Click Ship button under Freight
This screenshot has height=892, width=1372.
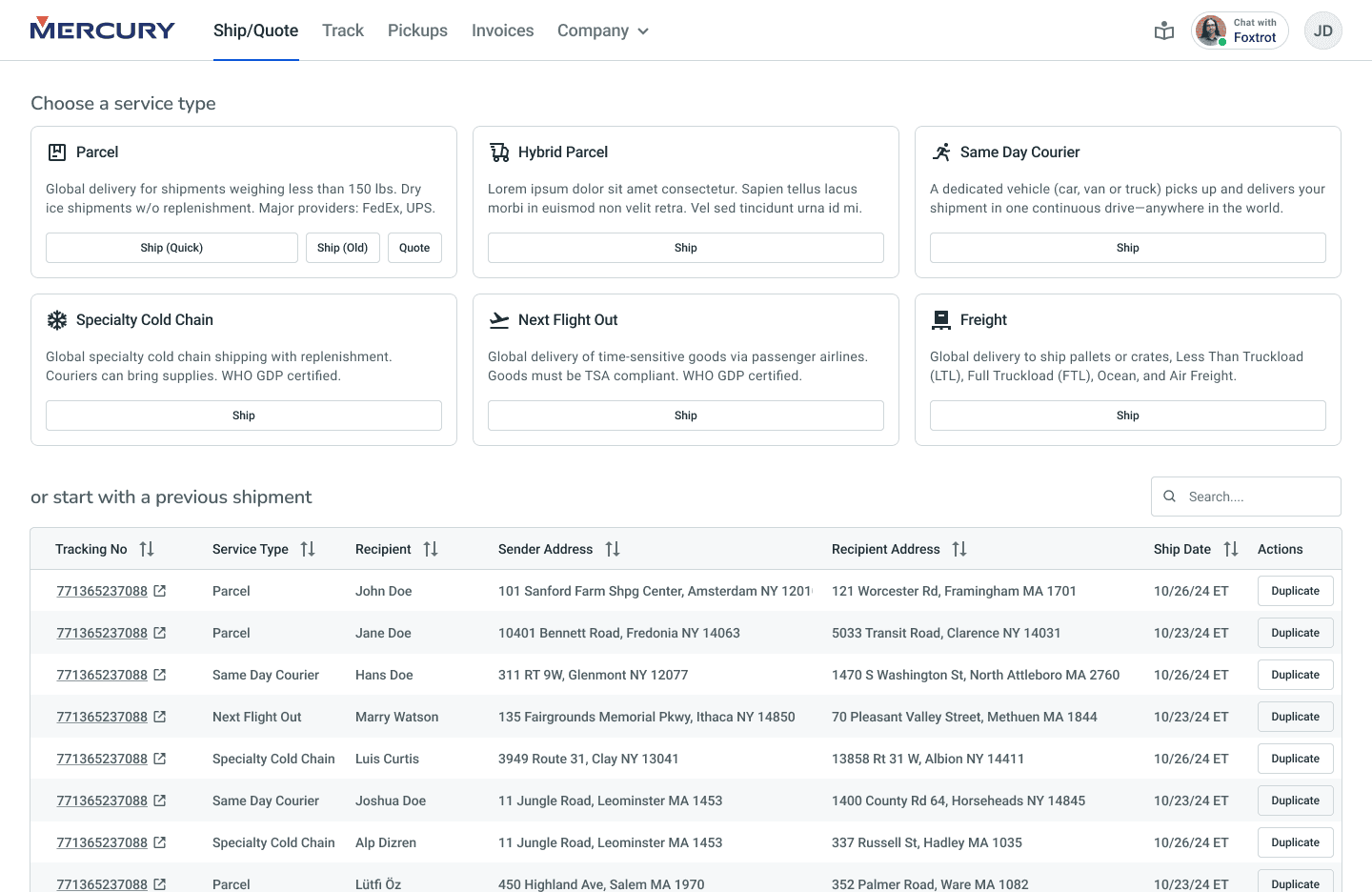pos(1128,416)
